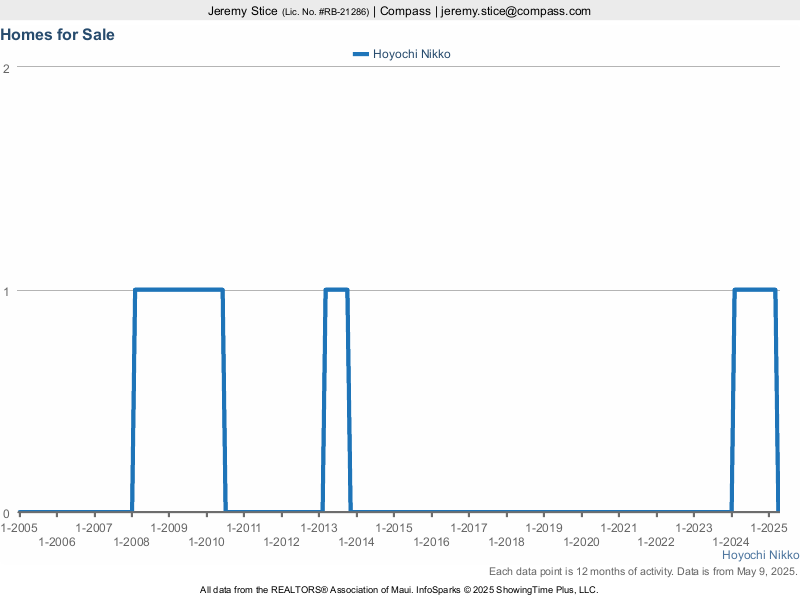Viewport: 800px width, 600px height.
Task: Click the x-axis label 1-2019
Action: tap(544, 528)
